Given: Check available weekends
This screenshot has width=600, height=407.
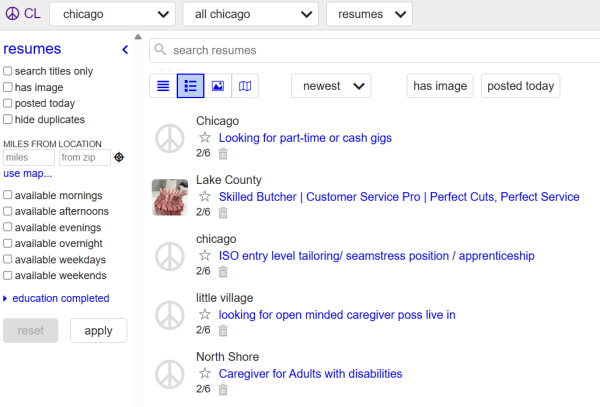Looking at the screenshot, I should [x=8, y=275].
